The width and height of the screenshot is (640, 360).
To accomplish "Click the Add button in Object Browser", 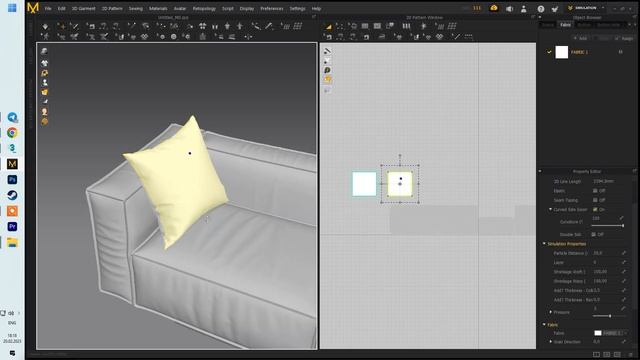I will [x=580, y=38].
